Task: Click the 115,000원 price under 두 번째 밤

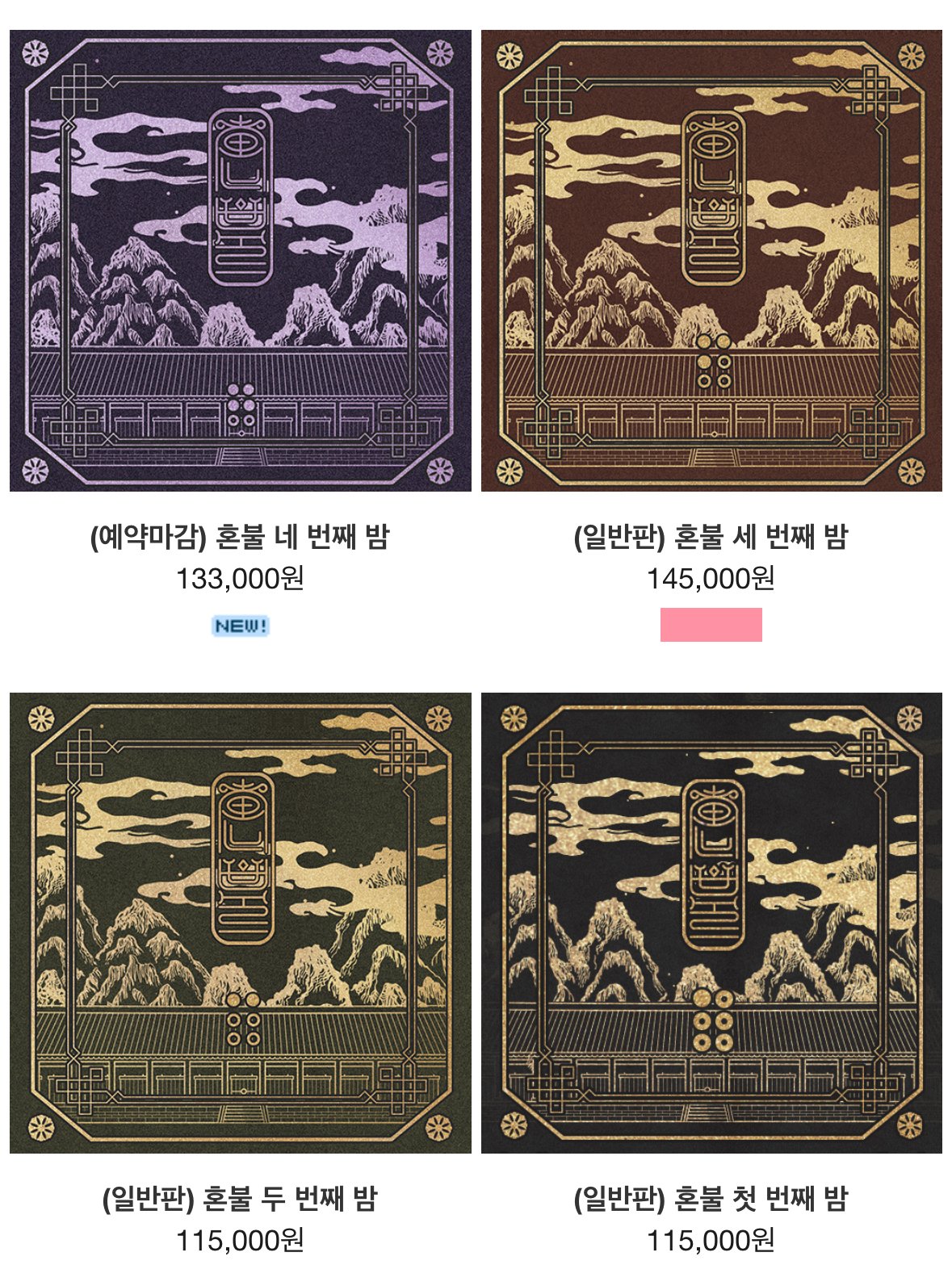Action: (240, 1241)
